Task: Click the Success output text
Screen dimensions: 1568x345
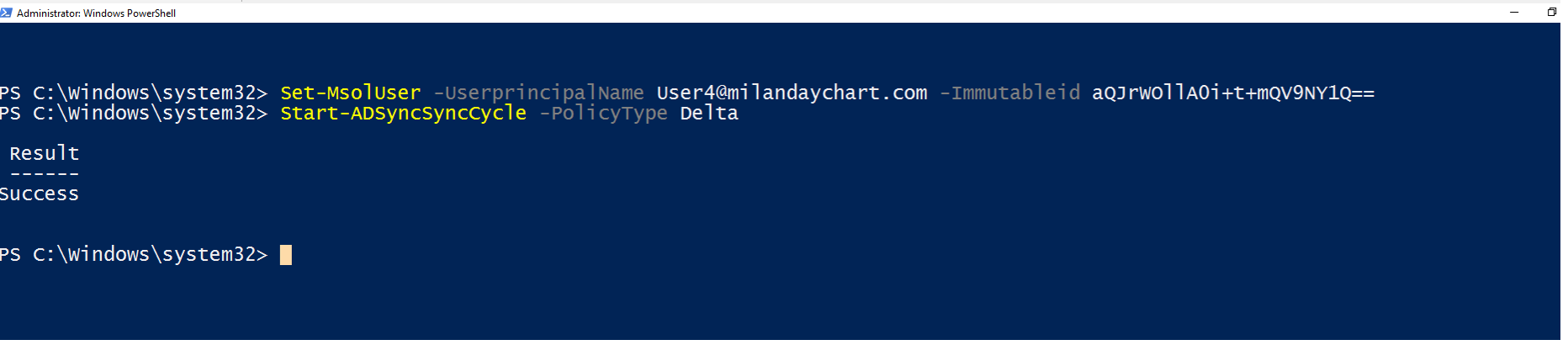Action: point(39,194)
